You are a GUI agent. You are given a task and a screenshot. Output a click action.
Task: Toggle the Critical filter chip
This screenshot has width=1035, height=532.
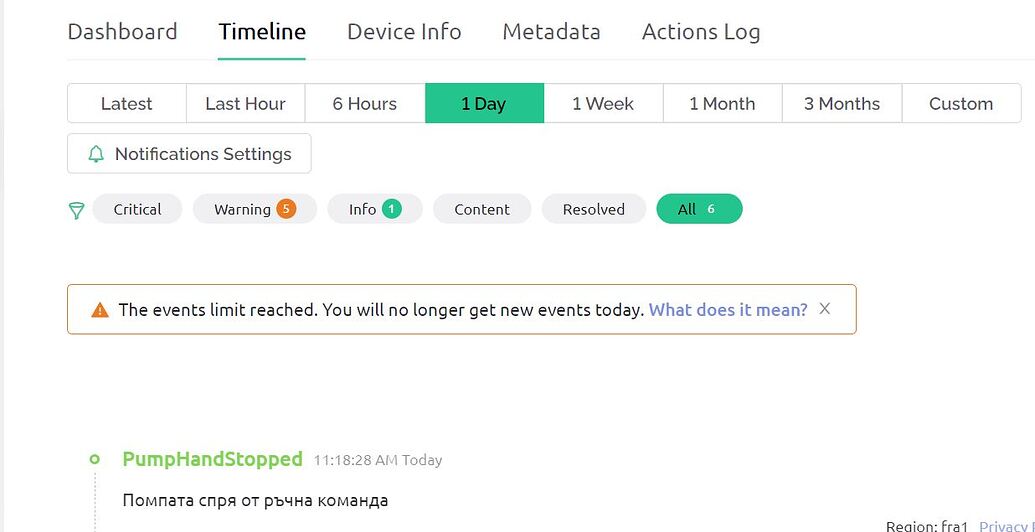pyautogui.click(x=137, y=209)
